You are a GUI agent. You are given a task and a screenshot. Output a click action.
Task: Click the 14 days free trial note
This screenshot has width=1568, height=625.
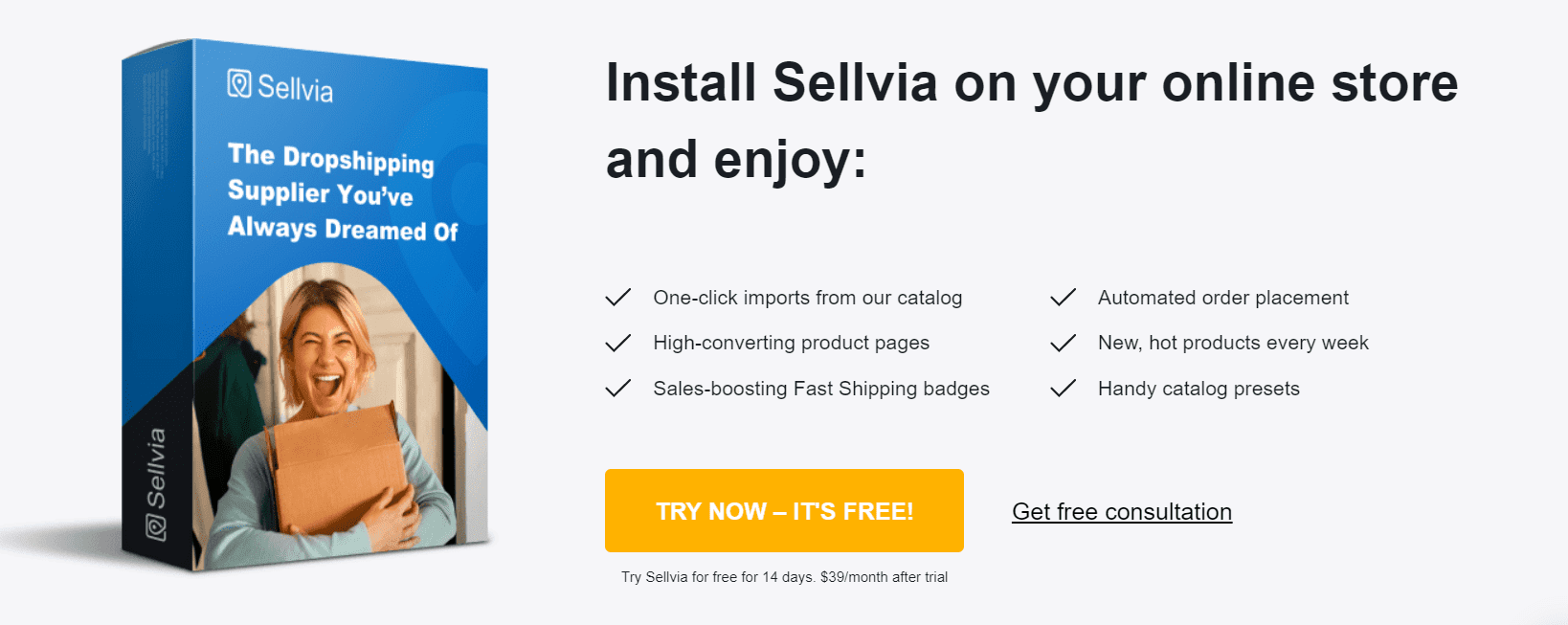coord(784,577)
